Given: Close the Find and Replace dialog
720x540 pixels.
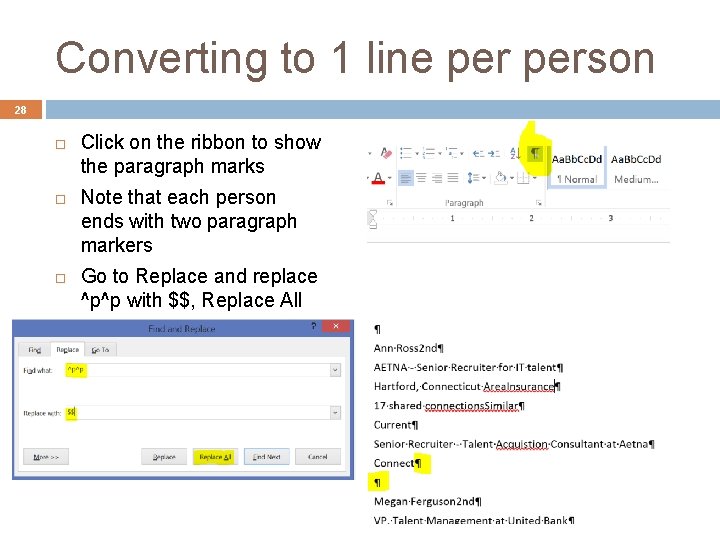Looking at the screenshot, I should [x=336, y=326].
